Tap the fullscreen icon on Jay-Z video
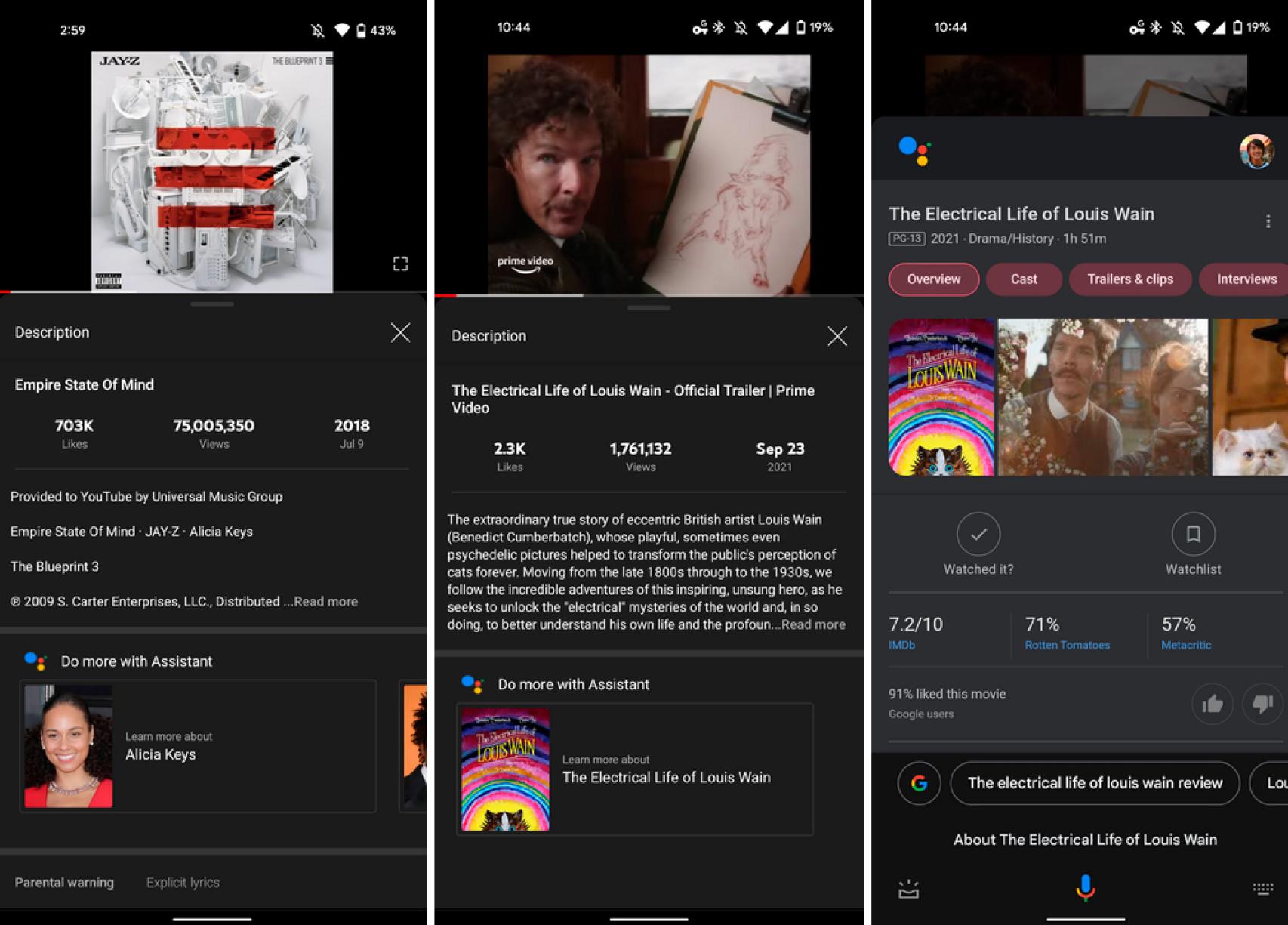 coord(400,264)
